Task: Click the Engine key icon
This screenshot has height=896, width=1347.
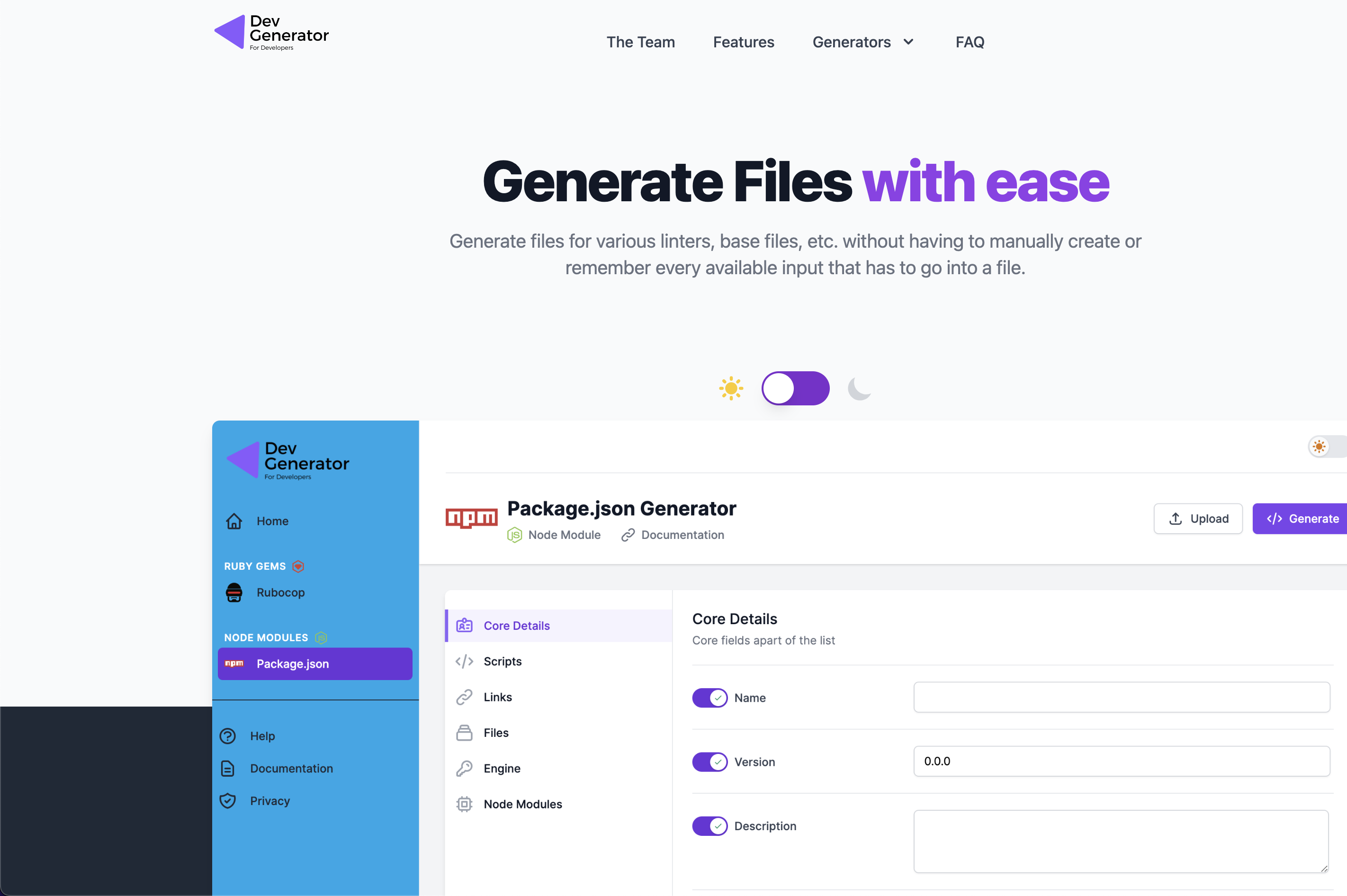Action: click(x=464, y=769)
